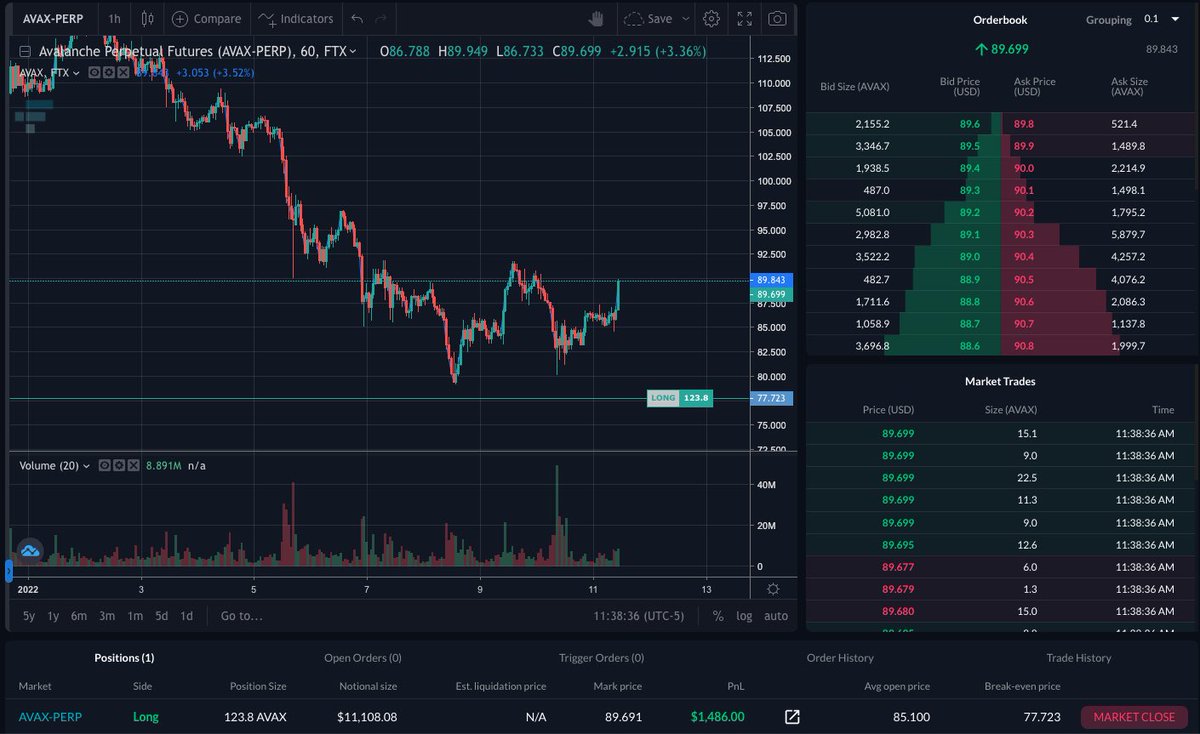The height and width of the screenshot is (734, 1200).
Task: Remove the AVAX, FTX overlay
Action: 122,72
